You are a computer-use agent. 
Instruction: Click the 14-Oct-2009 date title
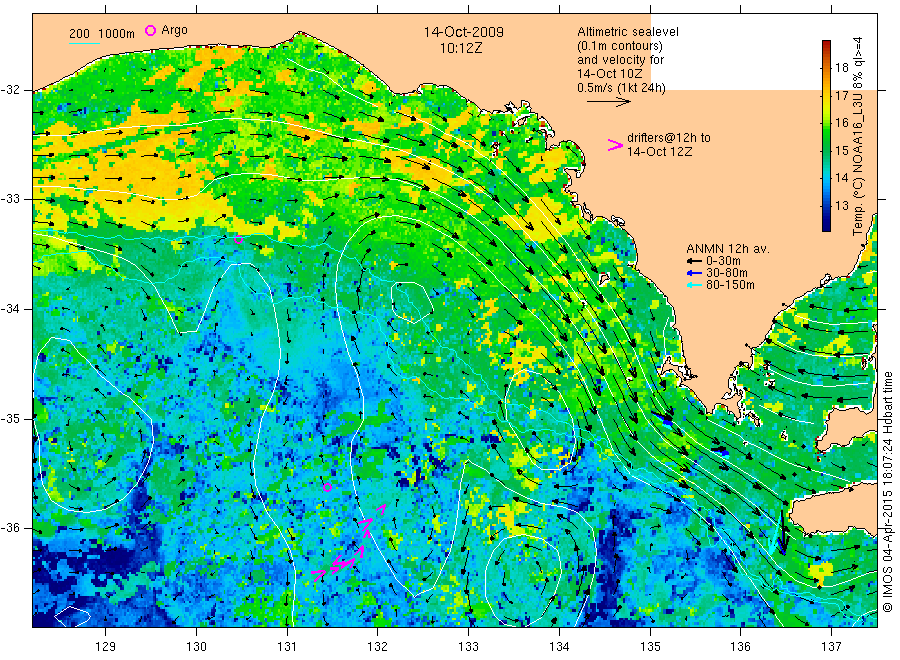[463, 32]
